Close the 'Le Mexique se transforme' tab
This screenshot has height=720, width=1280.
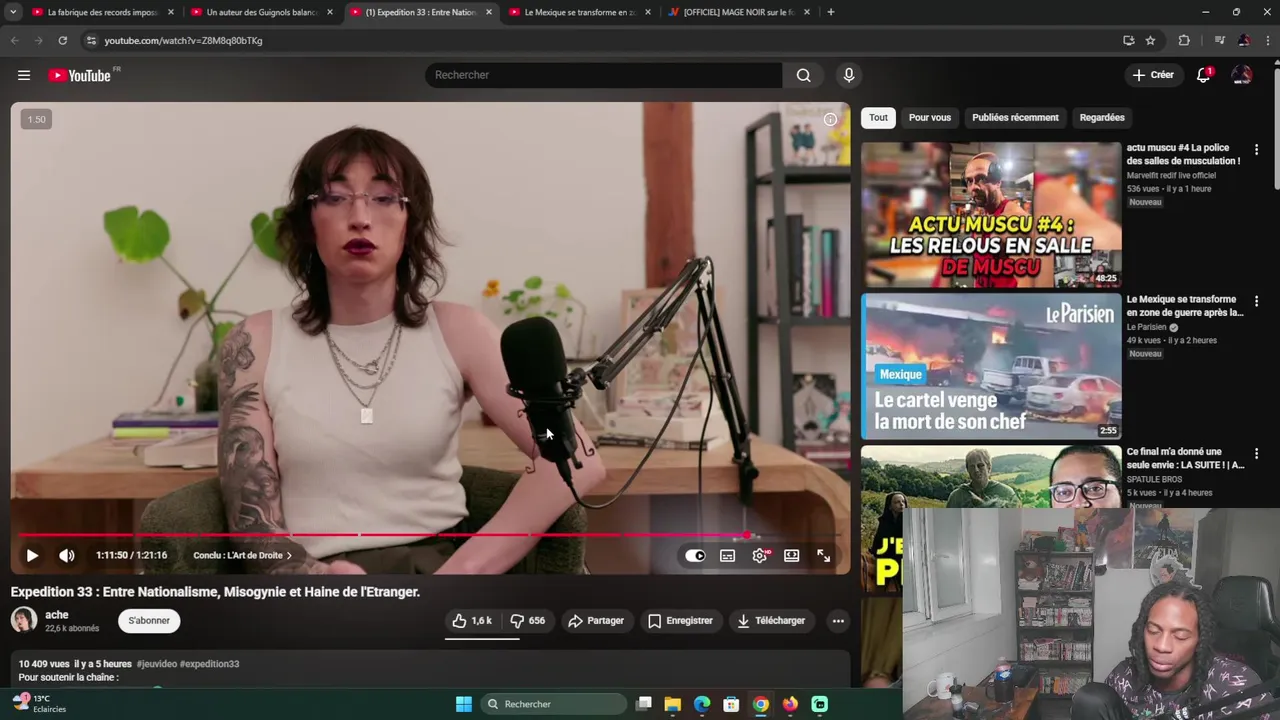648,12
